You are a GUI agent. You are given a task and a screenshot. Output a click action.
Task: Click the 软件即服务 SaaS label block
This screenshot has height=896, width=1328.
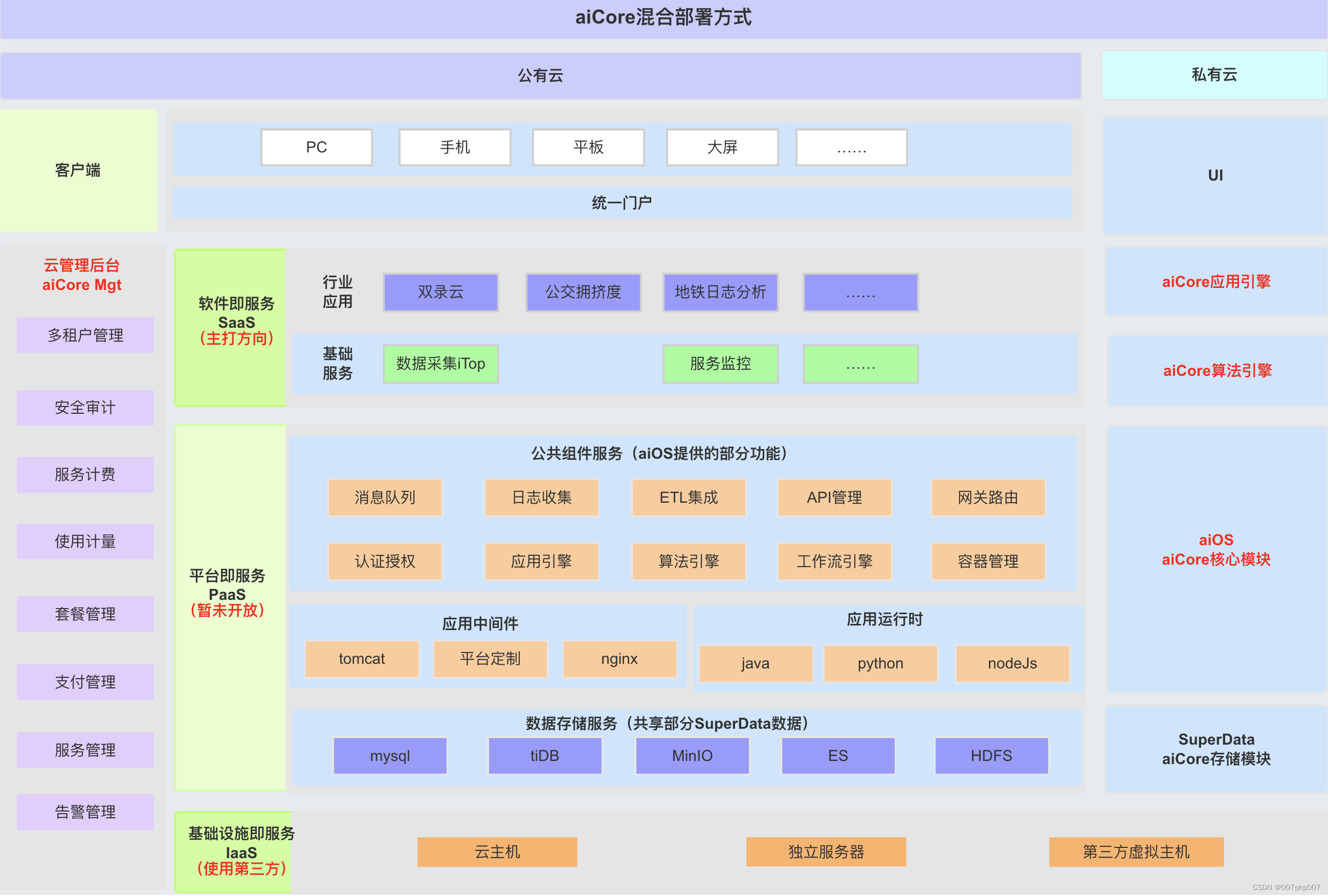click(230, 328)
